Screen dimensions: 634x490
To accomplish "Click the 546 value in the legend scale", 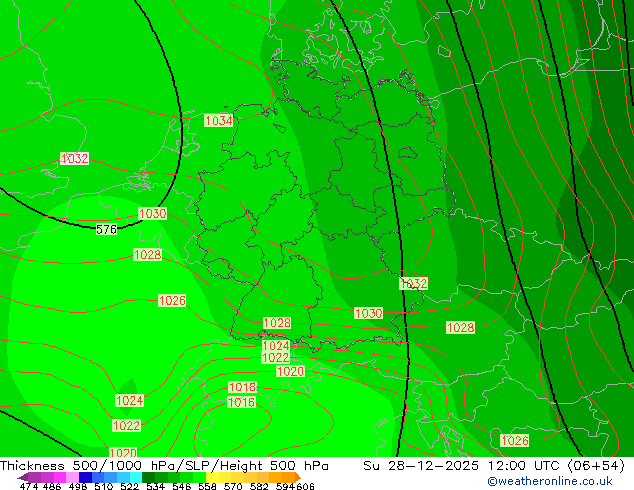I will click(x=180, y=487).
